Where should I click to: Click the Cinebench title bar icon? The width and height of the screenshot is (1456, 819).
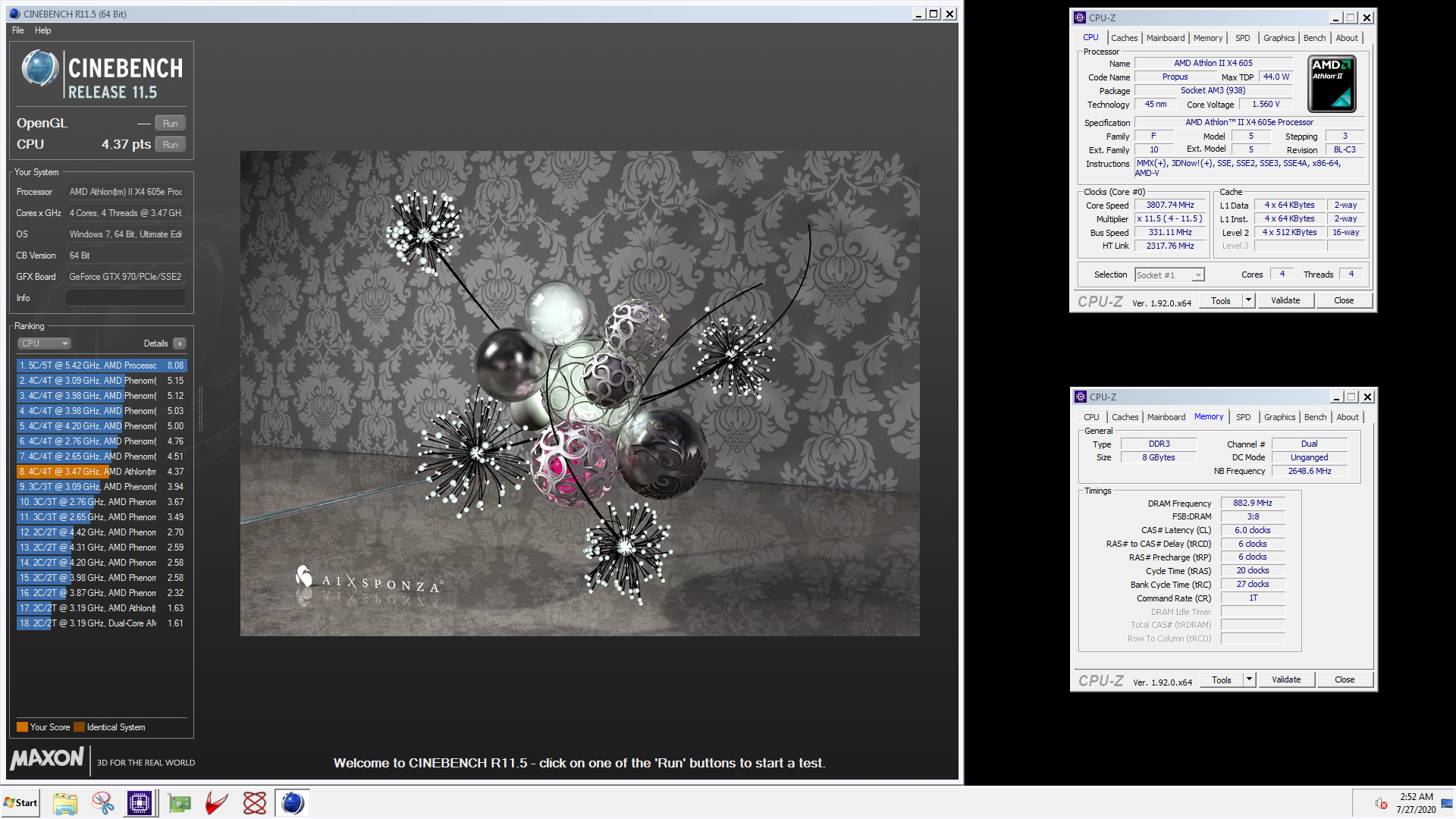coord(14,14)
